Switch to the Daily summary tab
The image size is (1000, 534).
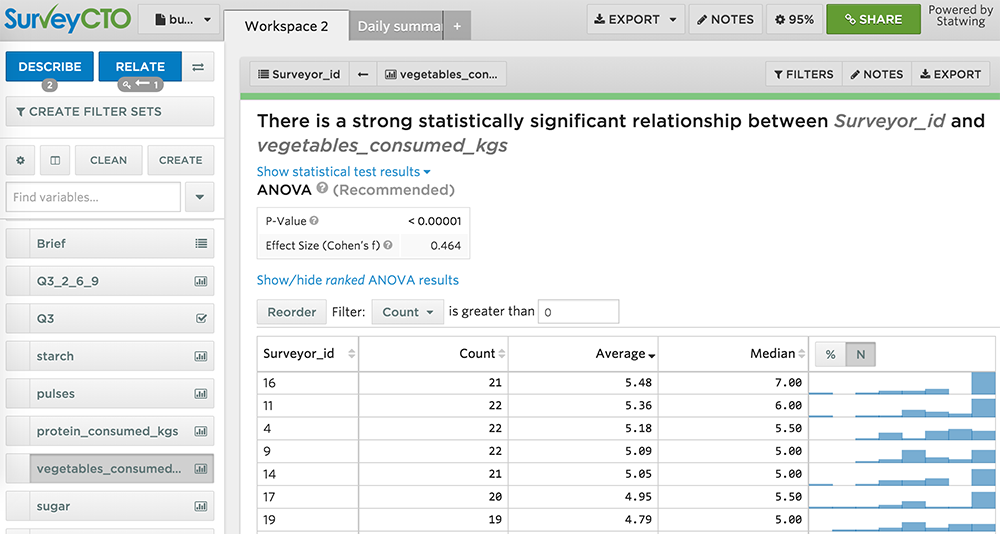point(396,26)
